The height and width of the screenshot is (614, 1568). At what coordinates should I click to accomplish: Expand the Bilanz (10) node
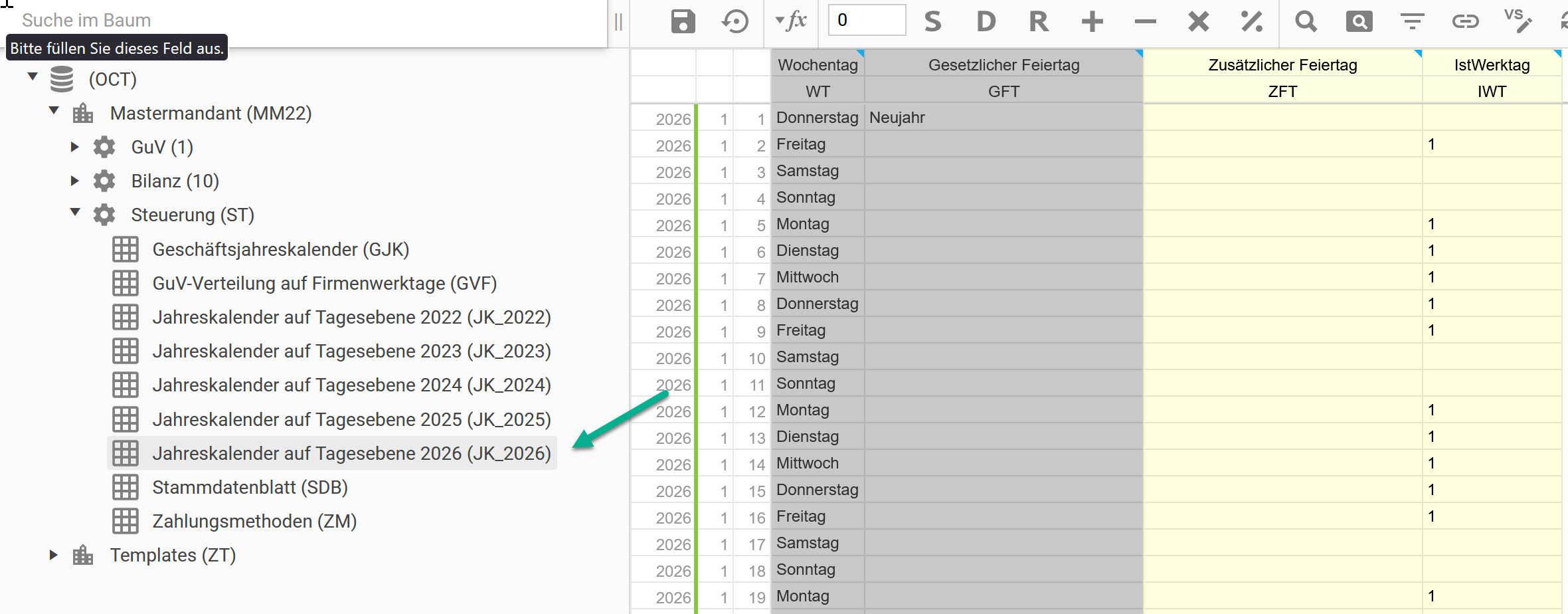(74, 181)
